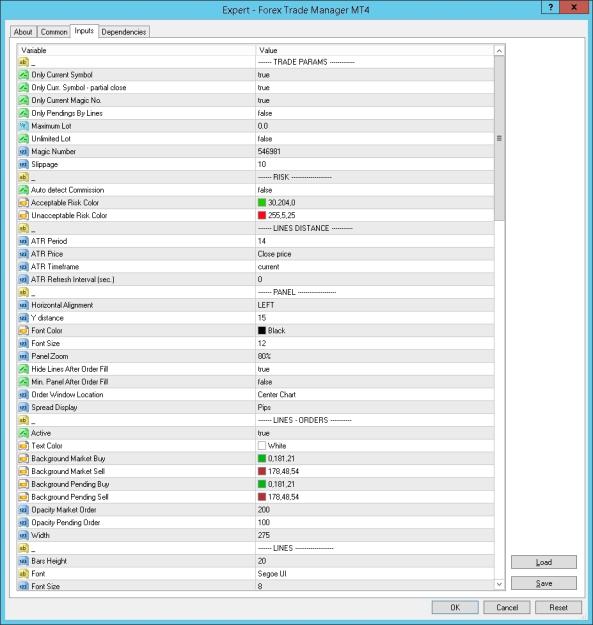Click the icon next to ATR Timeframe
This screenshot has height=625, width=593.
click(24, 267)
